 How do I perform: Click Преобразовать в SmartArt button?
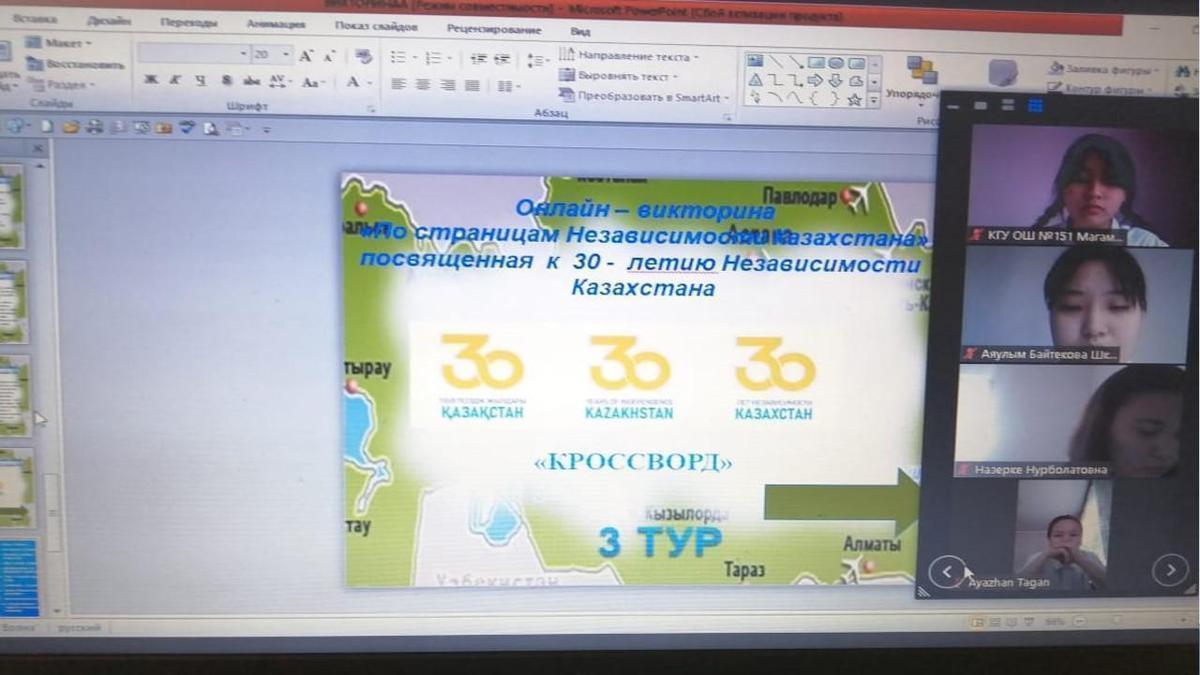646,97
